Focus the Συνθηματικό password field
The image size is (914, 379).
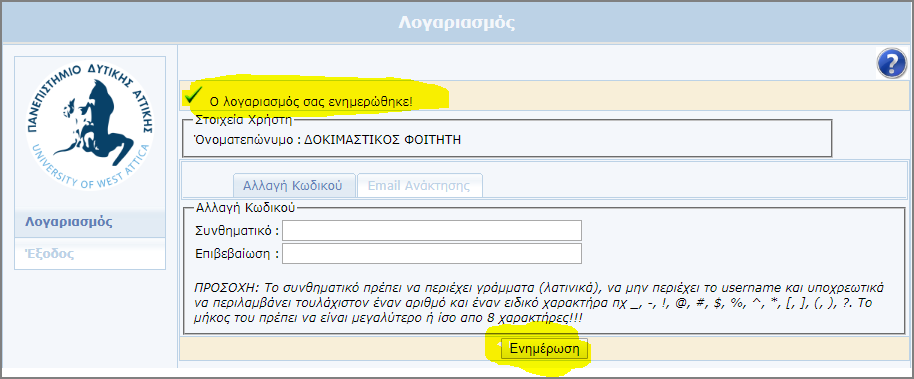432,230
